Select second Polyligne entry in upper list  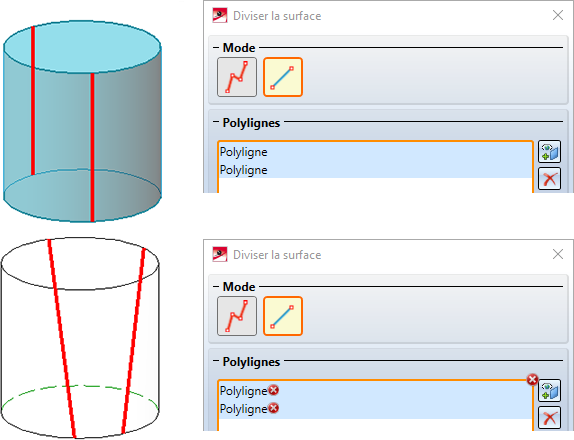pyautogui.click(x=375, y=170)
